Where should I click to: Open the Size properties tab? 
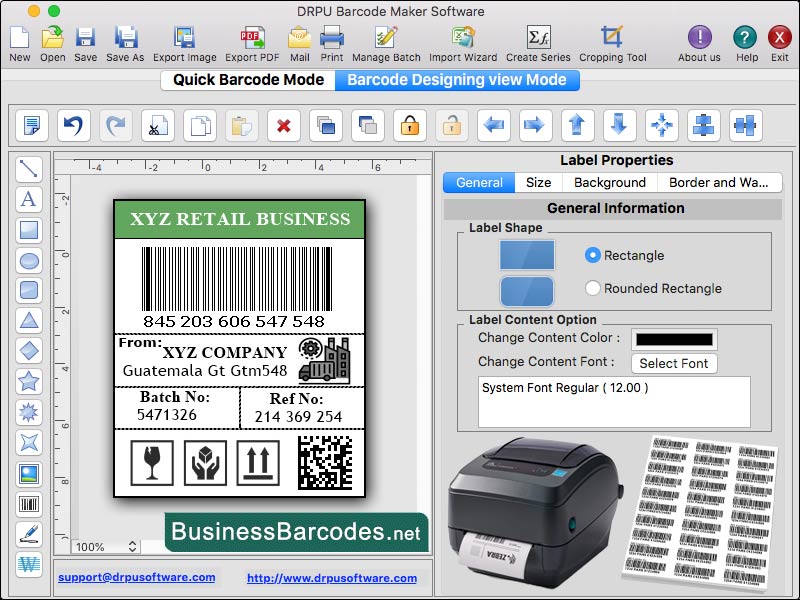tap(538, 183)
